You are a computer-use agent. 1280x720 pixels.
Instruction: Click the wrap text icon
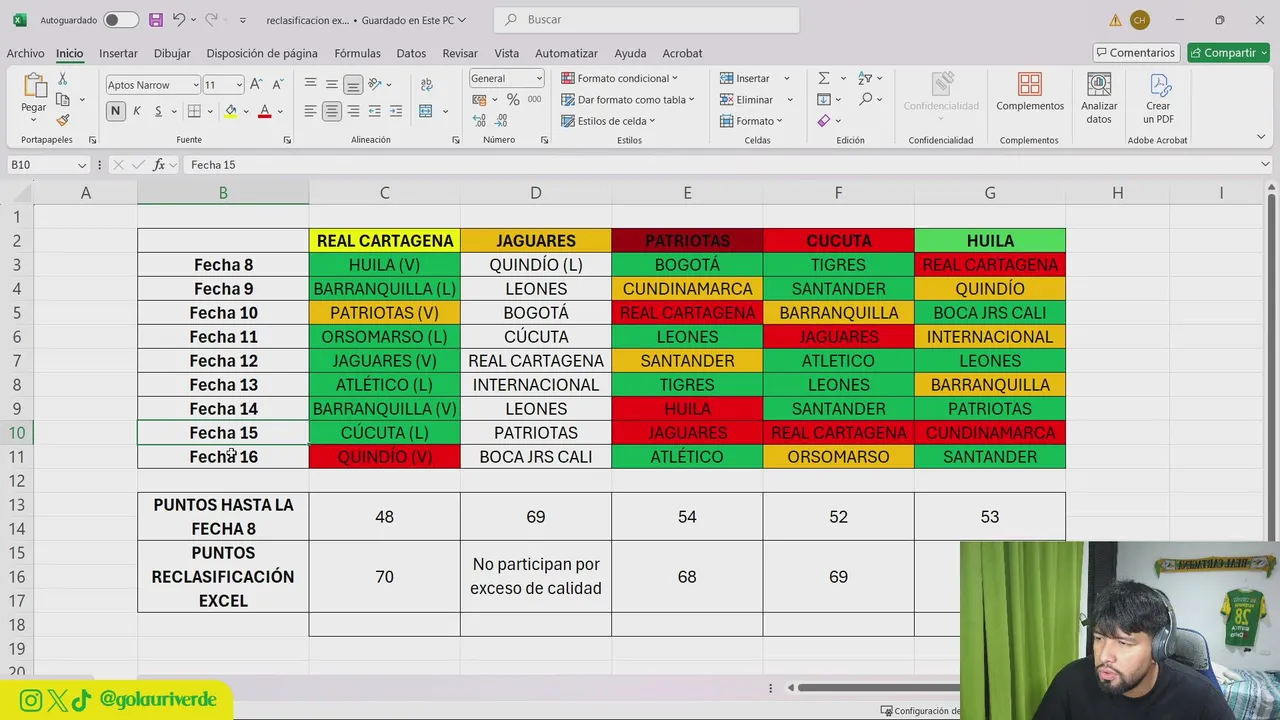[427, 85]
